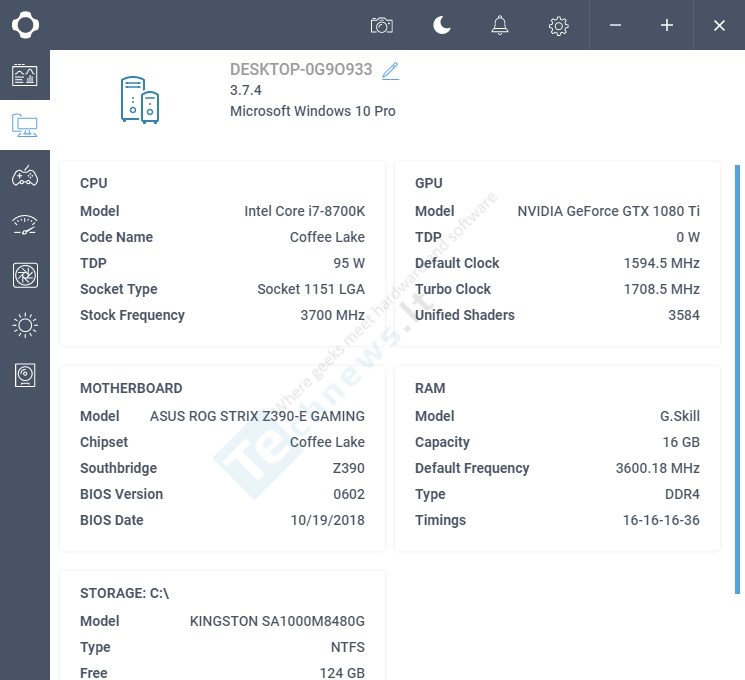This screenshot has height=680, width=745.
Task: Click the ASUS ROG STRIX Z390-E GAMING value
Action: (258, 416)
